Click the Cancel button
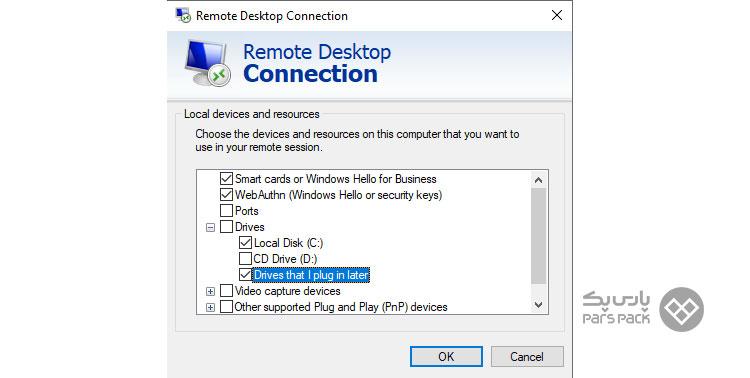Screen dimensions: 750x378 (x=527, y=356)
